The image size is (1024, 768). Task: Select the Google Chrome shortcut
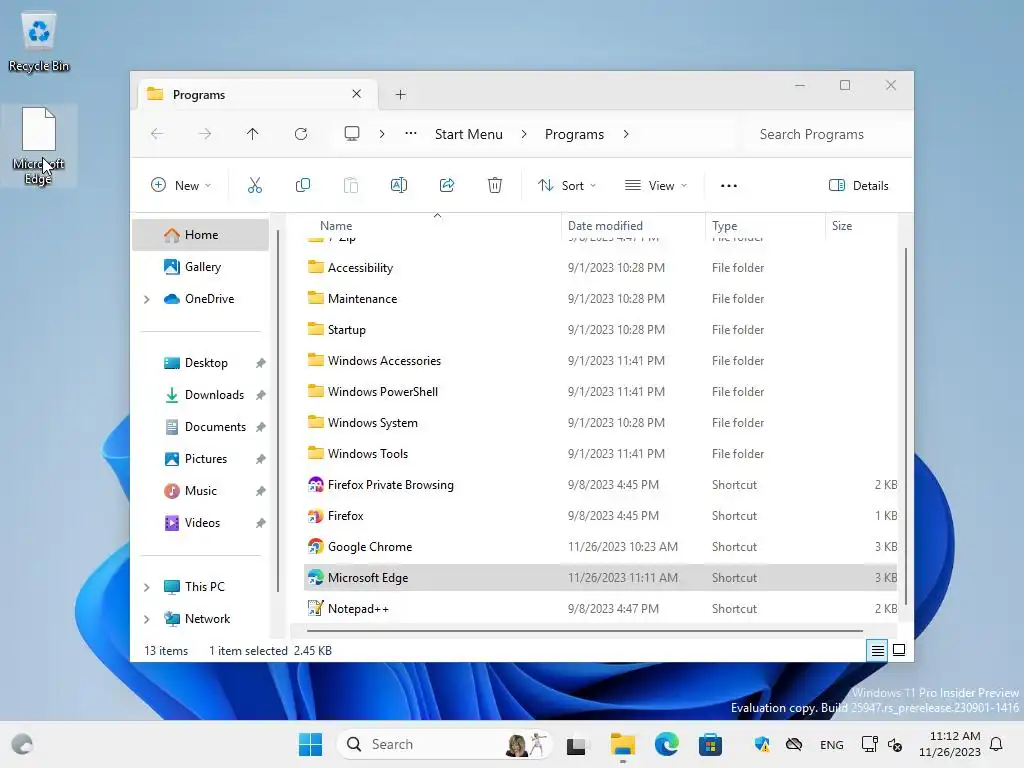coord(600,547)
